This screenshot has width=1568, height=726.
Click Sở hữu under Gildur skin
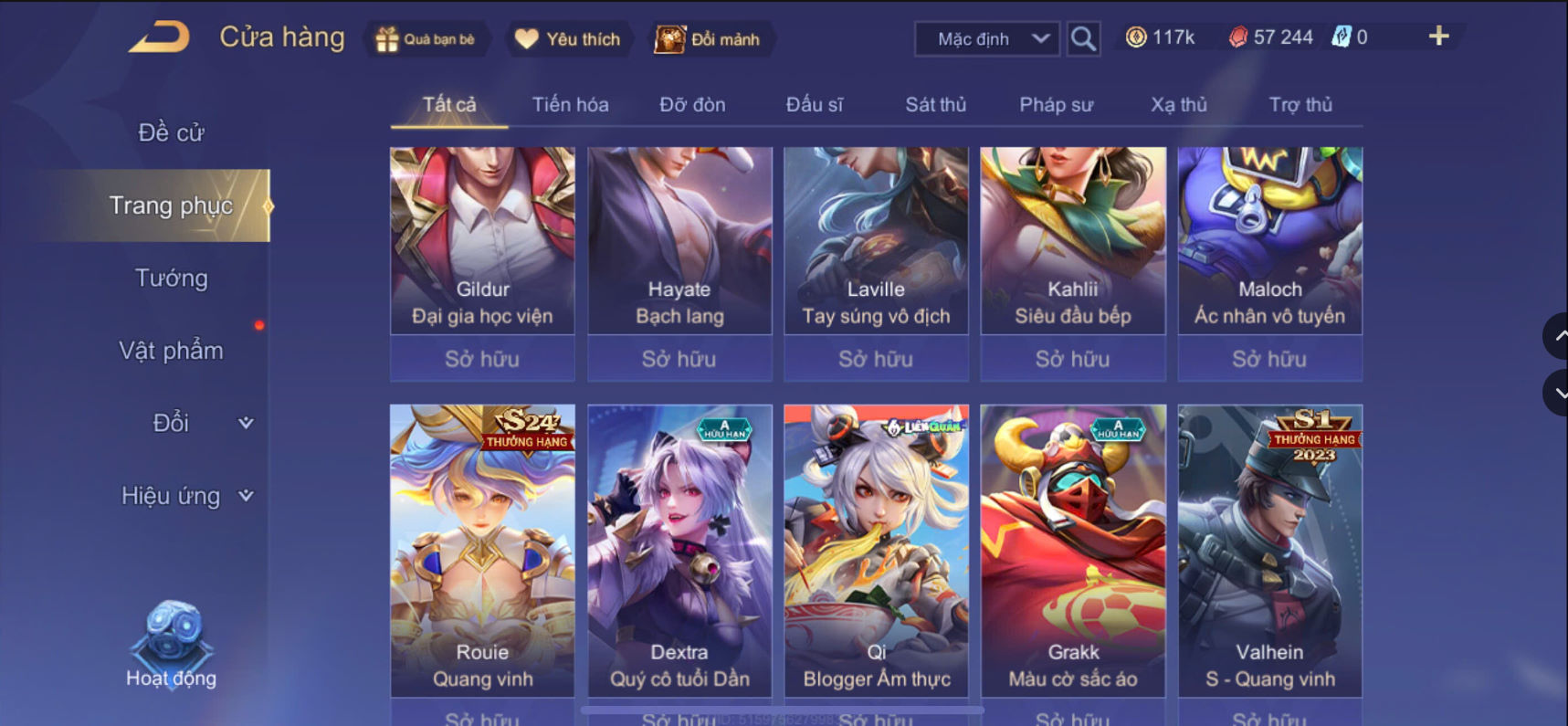coord(482,359)
